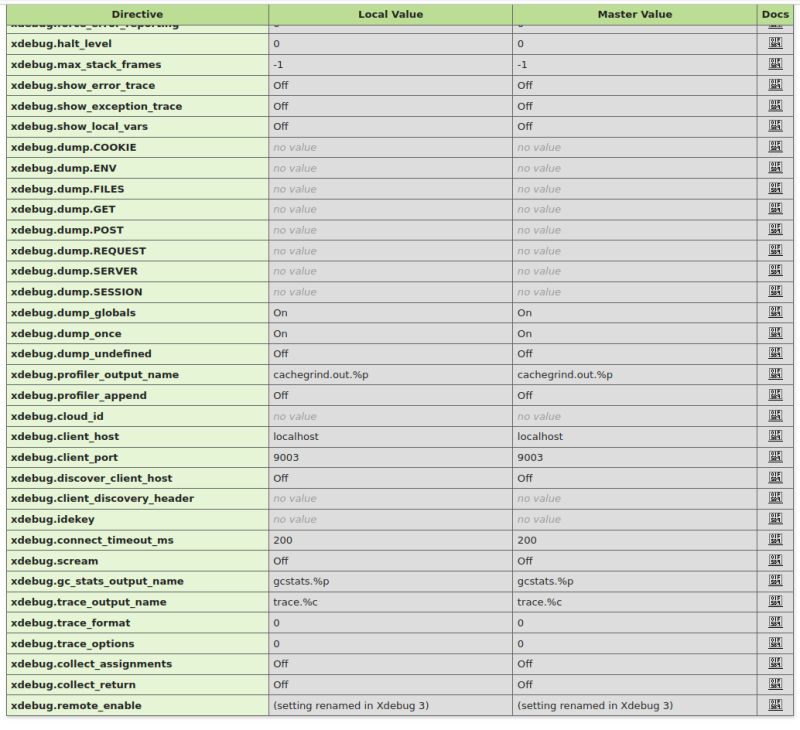Open docs icon for xdebug.client_discovery_header

[775, 497]
